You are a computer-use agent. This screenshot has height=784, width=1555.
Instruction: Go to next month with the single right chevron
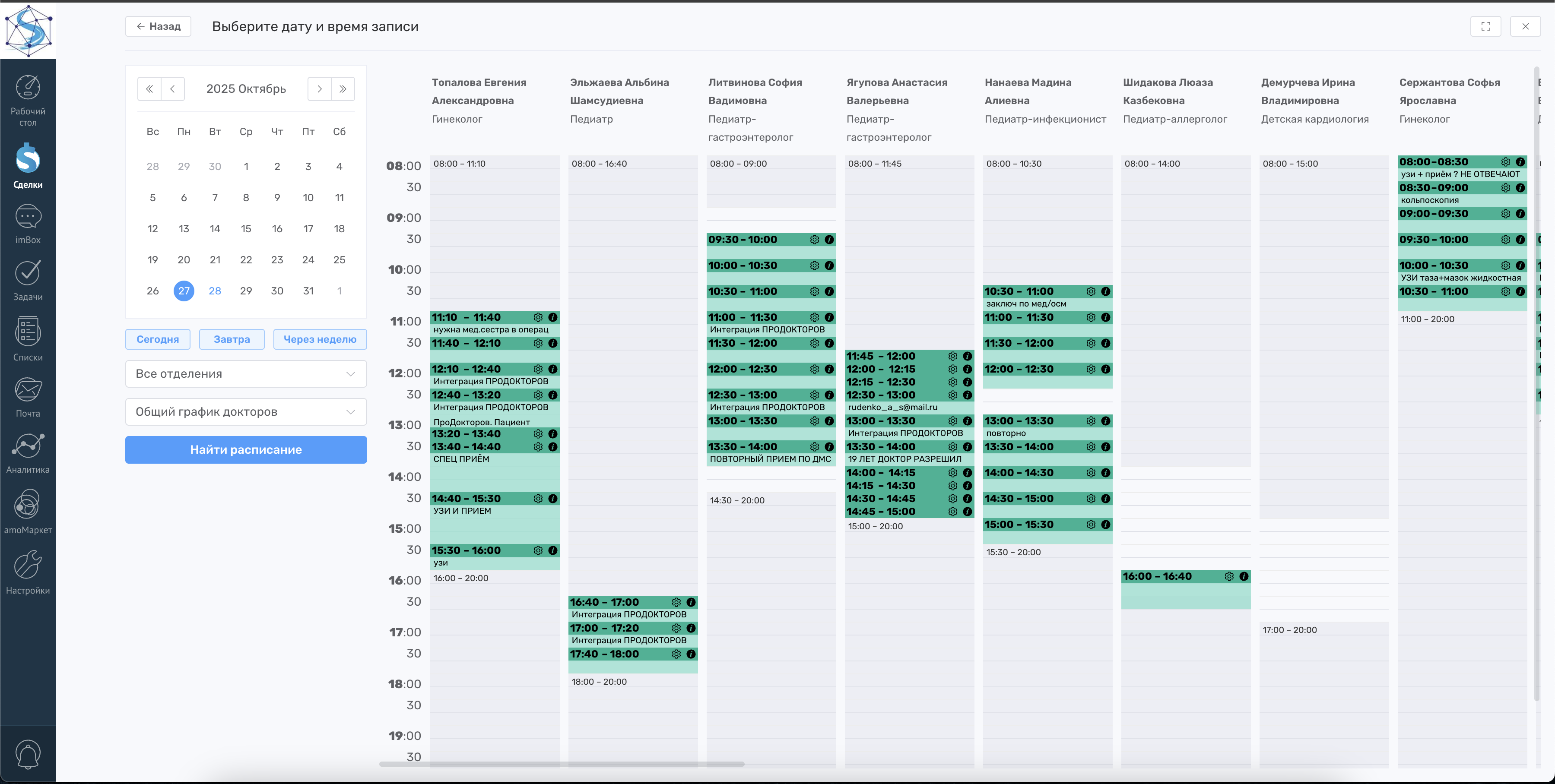click(319, 89)
